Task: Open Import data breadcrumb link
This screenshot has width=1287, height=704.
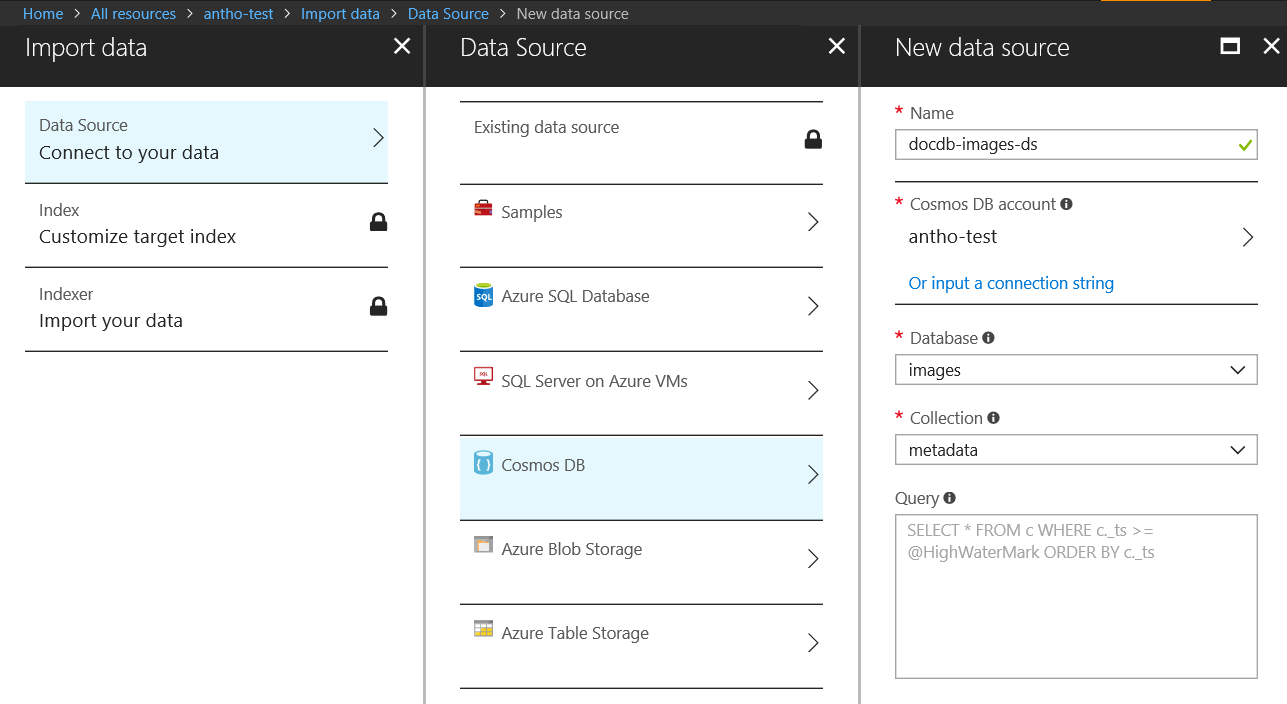Action: click(x=340, y=14)
